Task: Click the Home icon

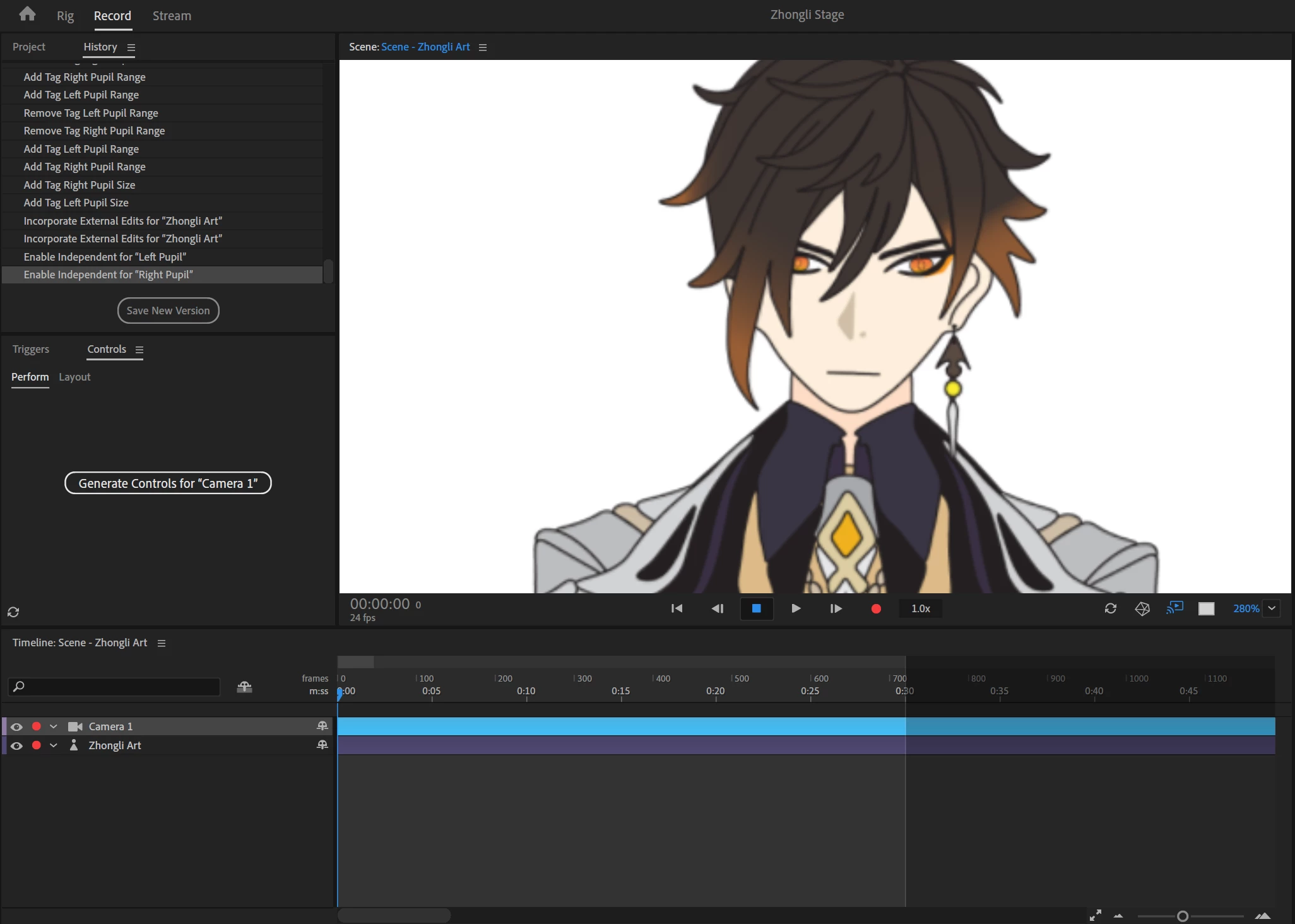Action: 27,14
